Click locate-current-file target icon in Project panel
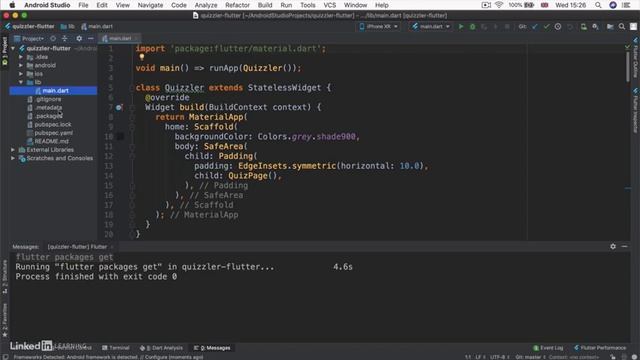 pyautogui.click(x=53, y=38)
